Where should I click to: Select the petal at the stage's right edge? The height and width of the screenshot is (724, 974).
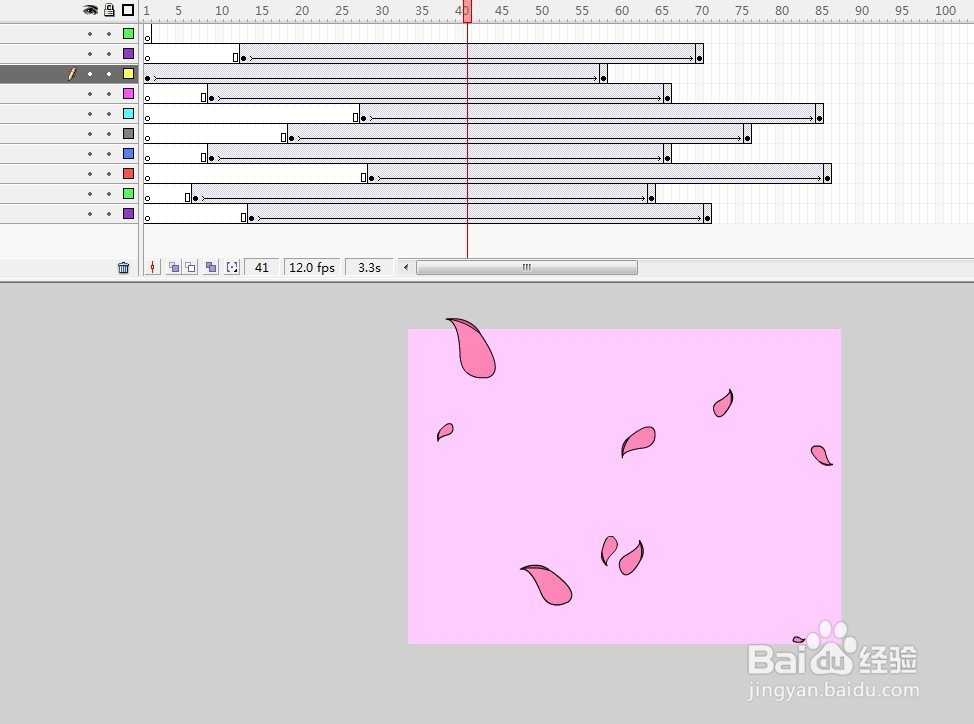822,455
